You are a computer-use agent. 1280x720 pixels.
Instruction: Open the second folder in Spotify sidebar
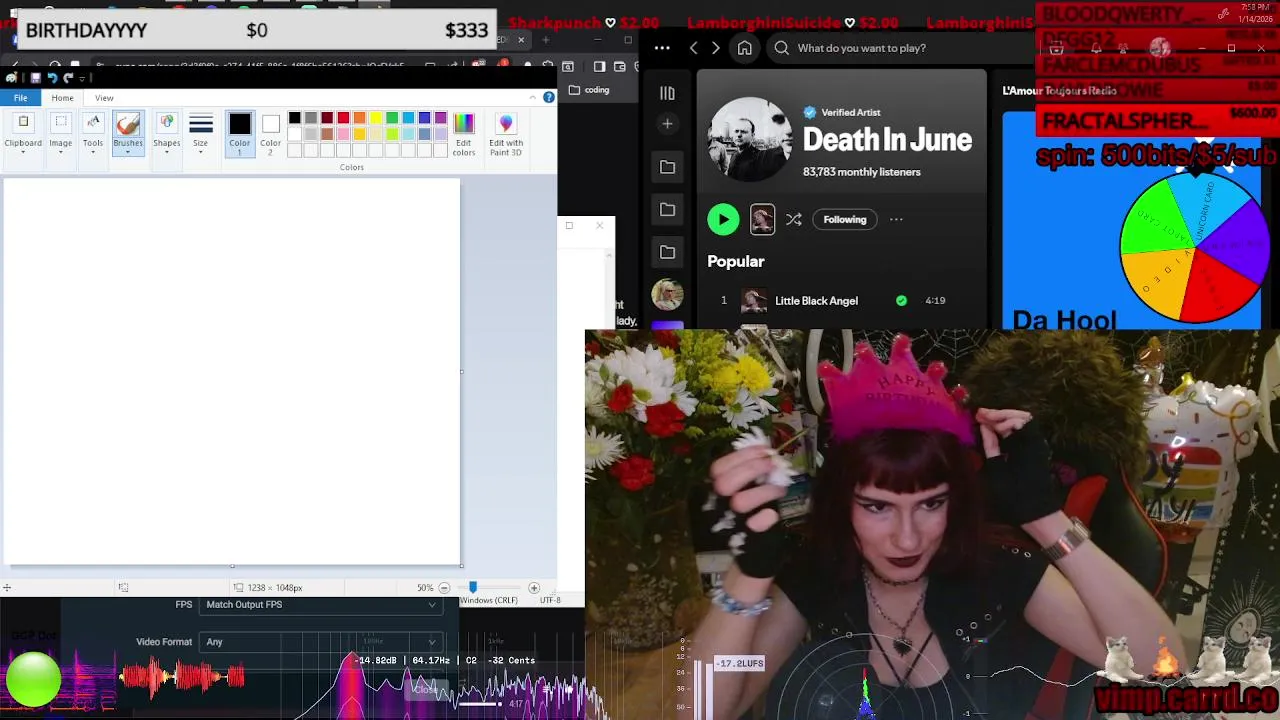coord(667,209)
